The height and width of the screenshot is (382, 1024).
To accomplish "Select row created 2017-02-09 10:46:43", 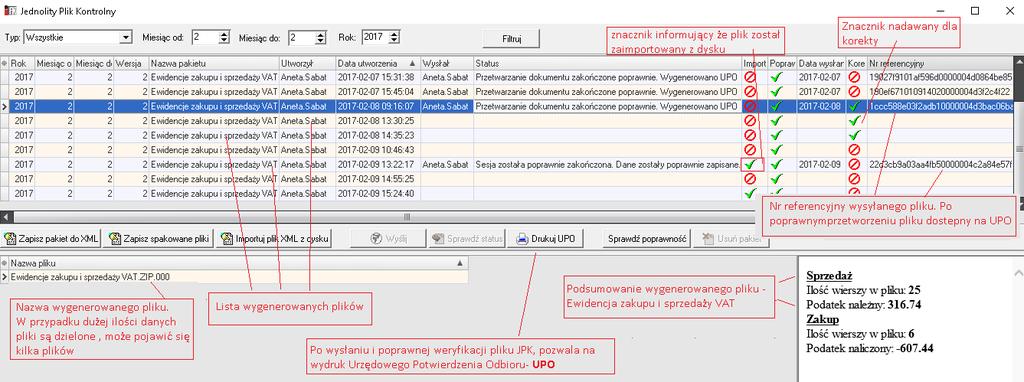I will [x=507, y=150].
